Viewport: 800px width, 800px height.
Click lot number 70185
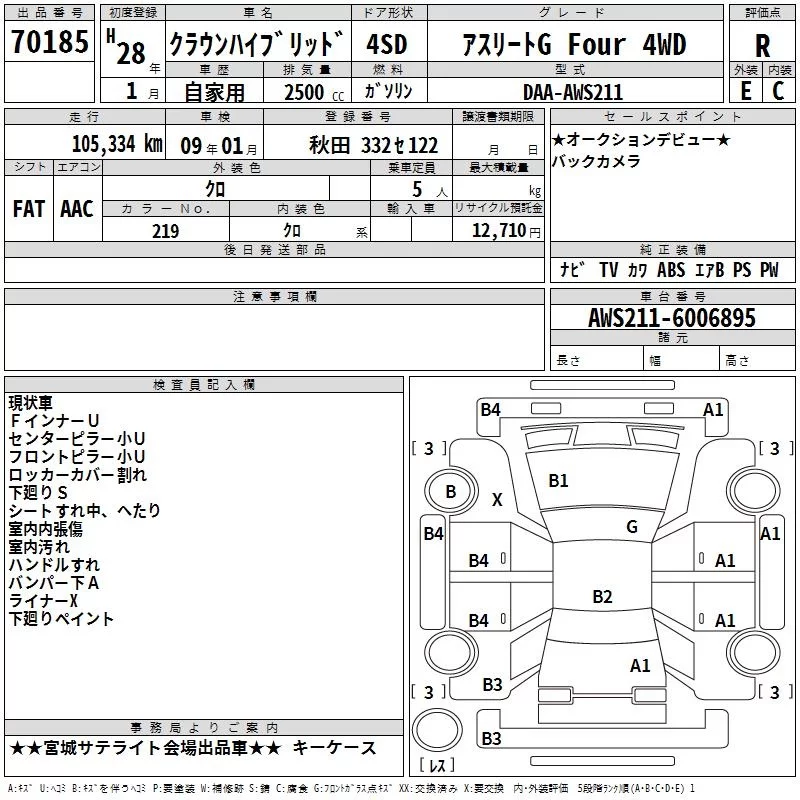click(47, 42)
